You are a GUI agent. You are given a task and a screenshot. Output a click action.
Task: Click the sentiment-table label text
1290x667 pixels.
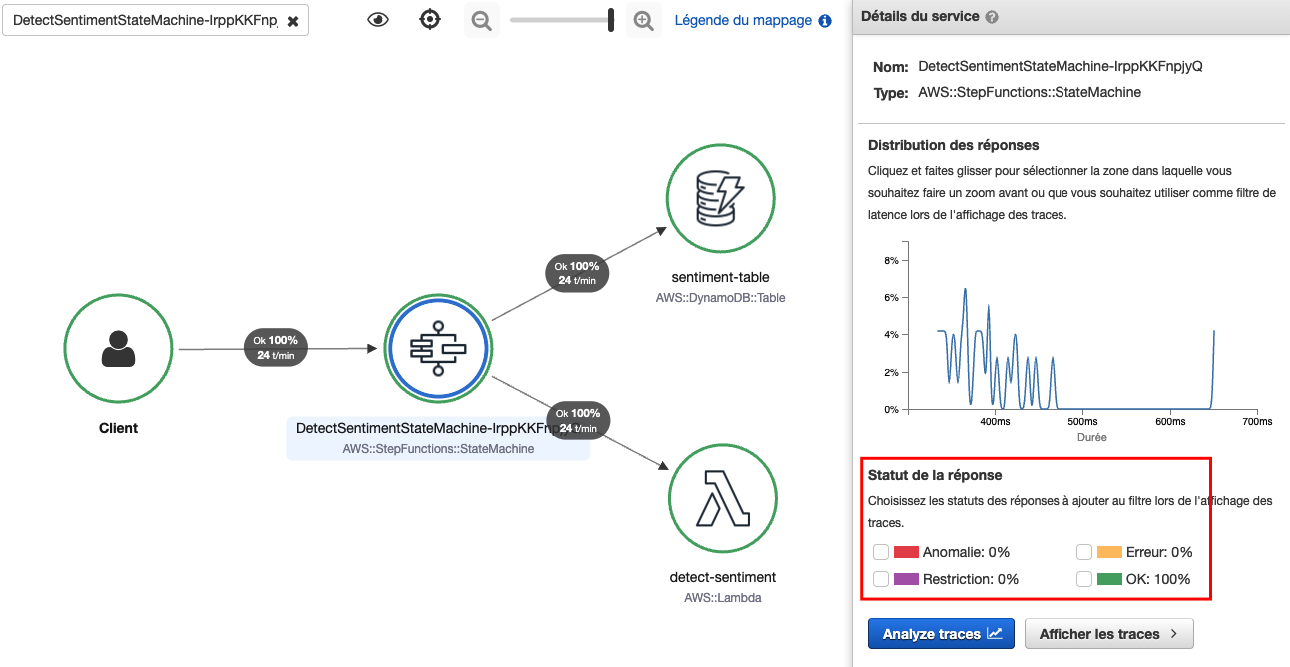[x=721, y=277]
